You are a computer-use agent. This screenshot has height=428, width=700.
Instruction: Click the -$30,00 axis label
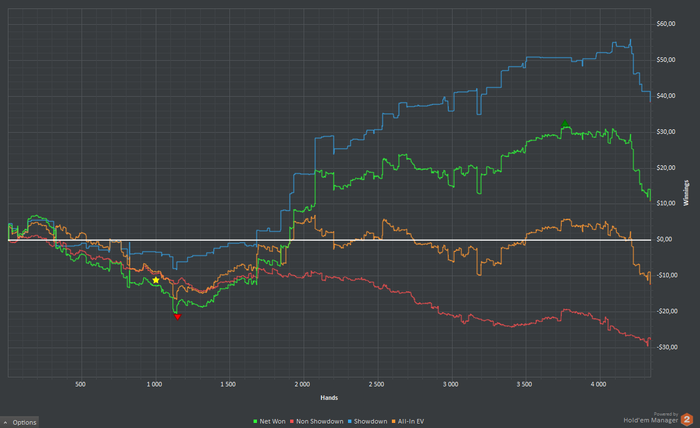[667, 347]
